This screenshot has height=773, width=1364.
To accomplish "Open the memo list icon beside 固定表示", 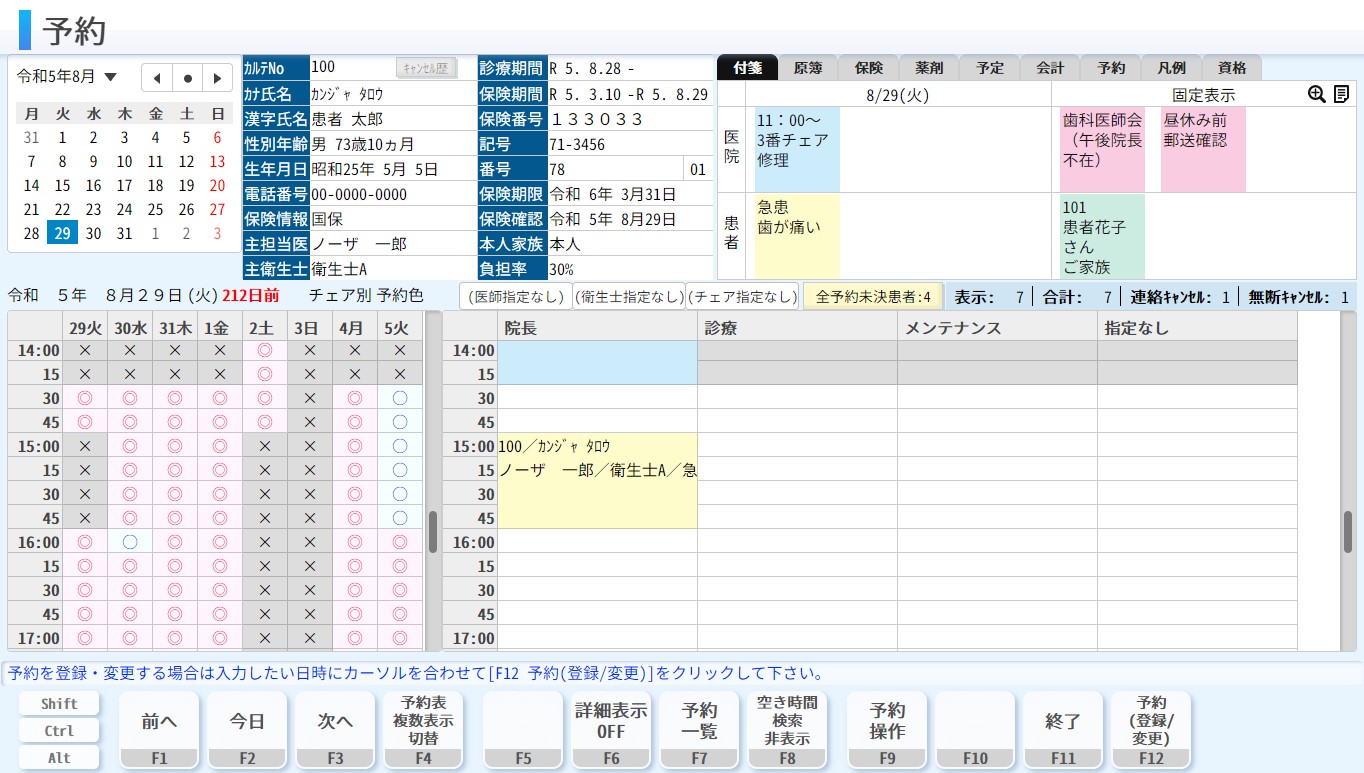I will 1342,94.
